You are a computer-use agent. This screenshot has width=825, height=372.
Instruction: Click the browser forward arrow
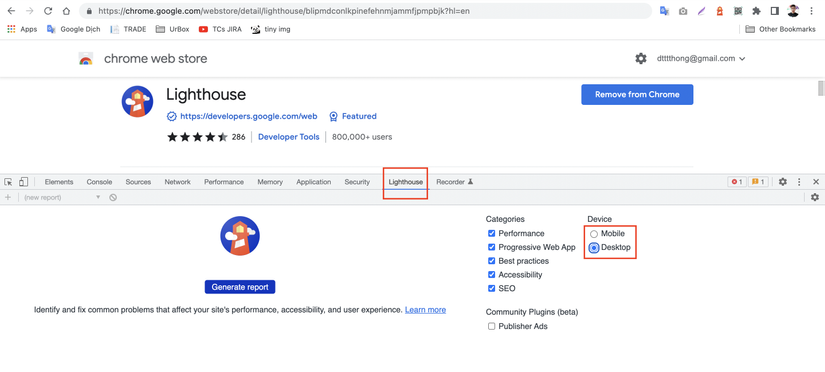pyautogui.click(x=29, y=11)
